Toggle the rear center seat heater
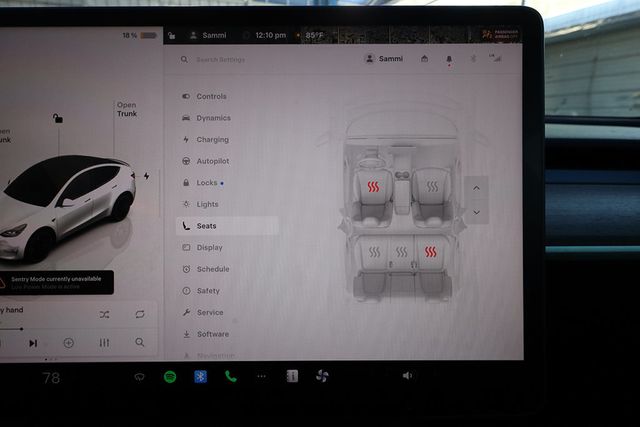This screenshot has width=640, height=427. click(x=402, y=252)
